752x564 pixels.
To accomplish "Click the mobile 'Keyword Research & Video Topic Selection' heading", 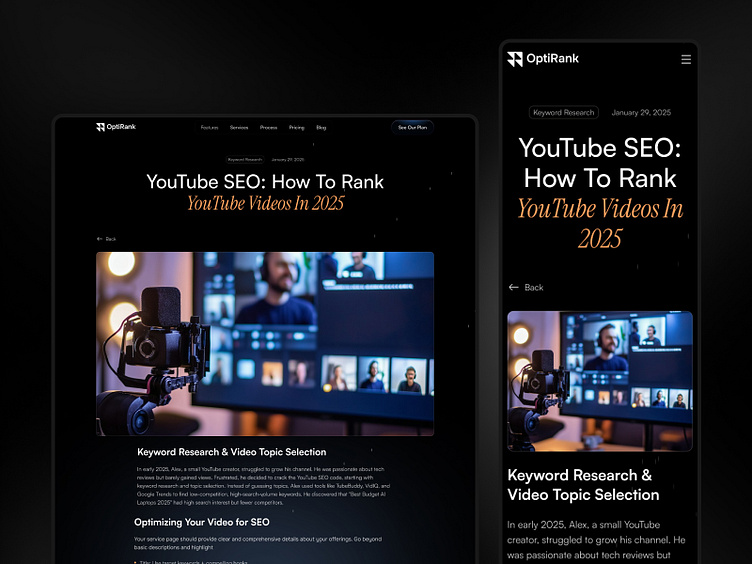I will tap(583, 485).
